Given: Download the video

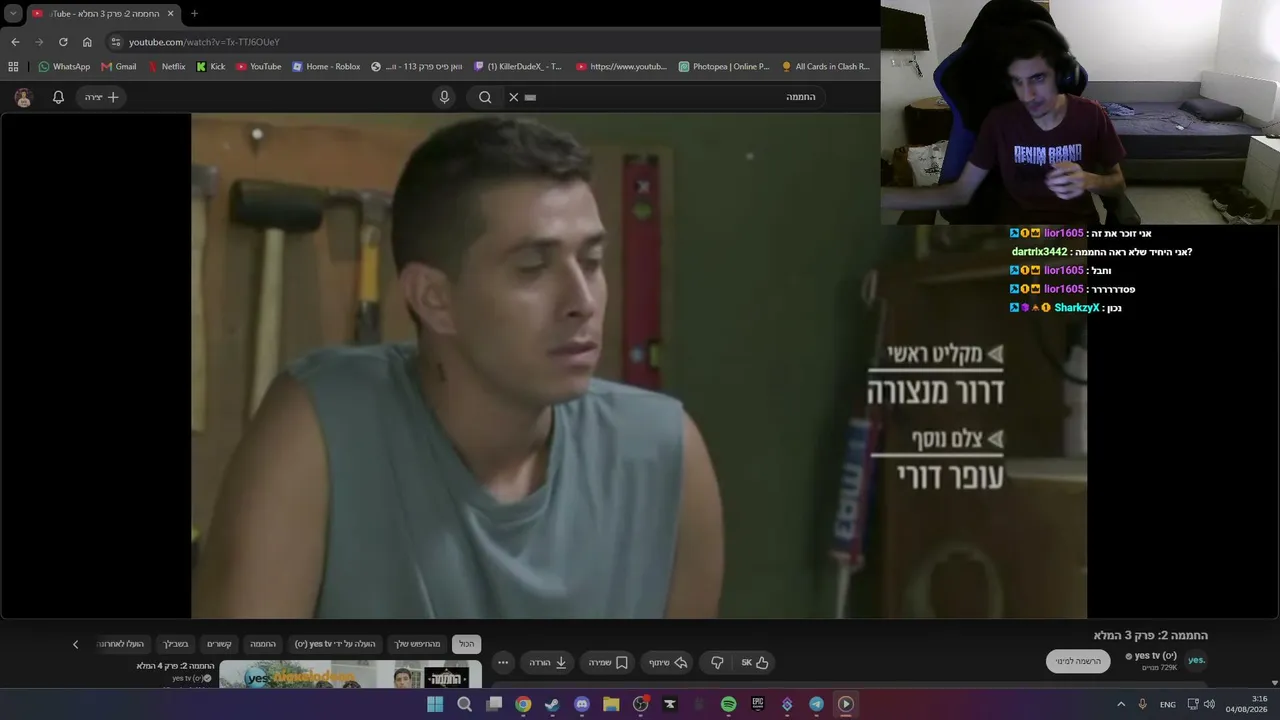Looking at the screenshot, I should [546, 662].
